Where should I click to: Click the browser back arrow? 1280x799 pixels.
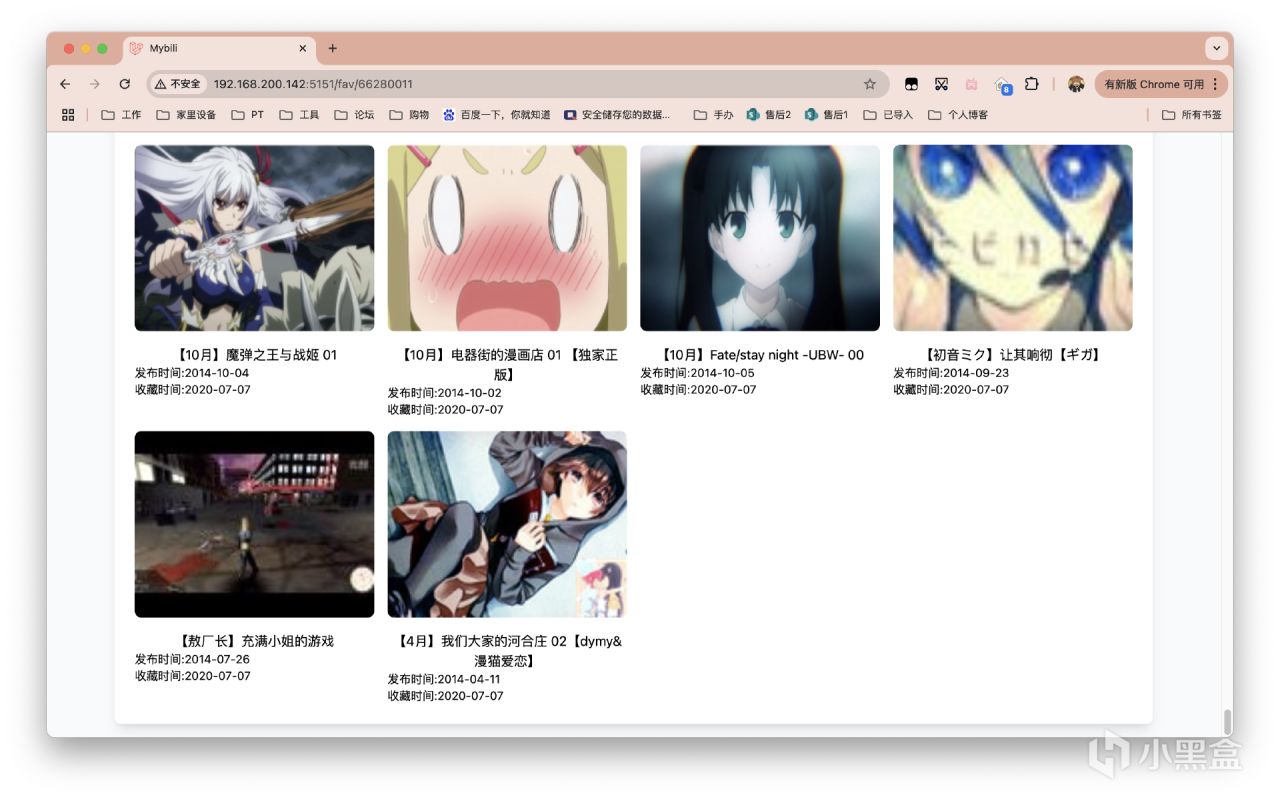pos(65,84)
